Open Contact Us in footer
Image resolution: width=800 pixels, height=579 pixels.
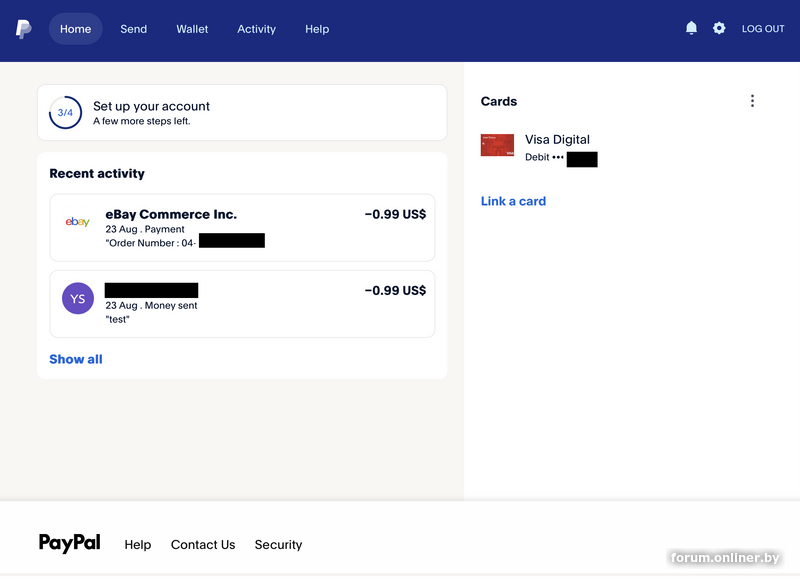pos(203,545)
